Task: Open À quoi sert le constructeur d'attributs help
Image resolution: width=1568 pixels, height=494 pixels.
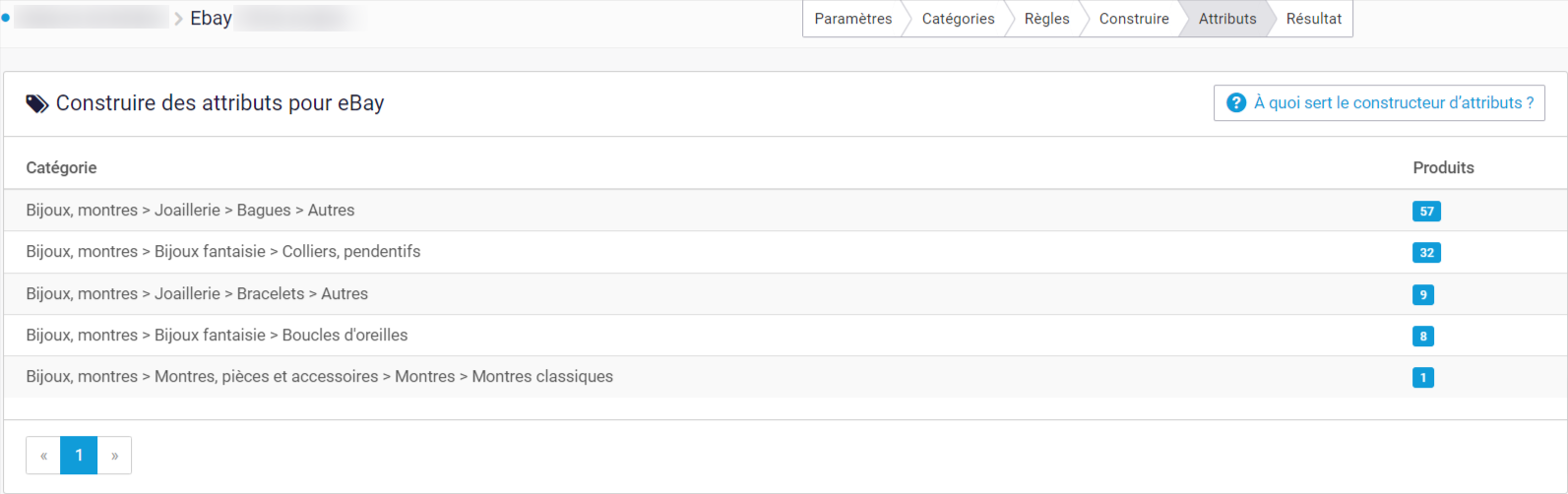Action: (1379, 102)
